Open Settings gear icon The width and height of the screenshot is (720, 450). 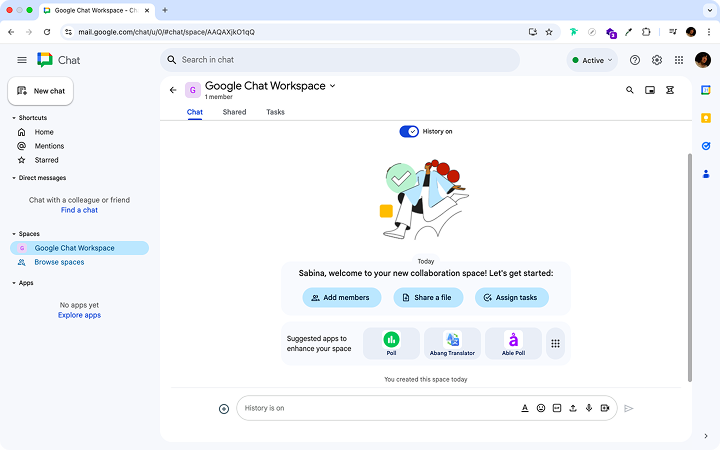pyautogui.click(x=657, y=60)
